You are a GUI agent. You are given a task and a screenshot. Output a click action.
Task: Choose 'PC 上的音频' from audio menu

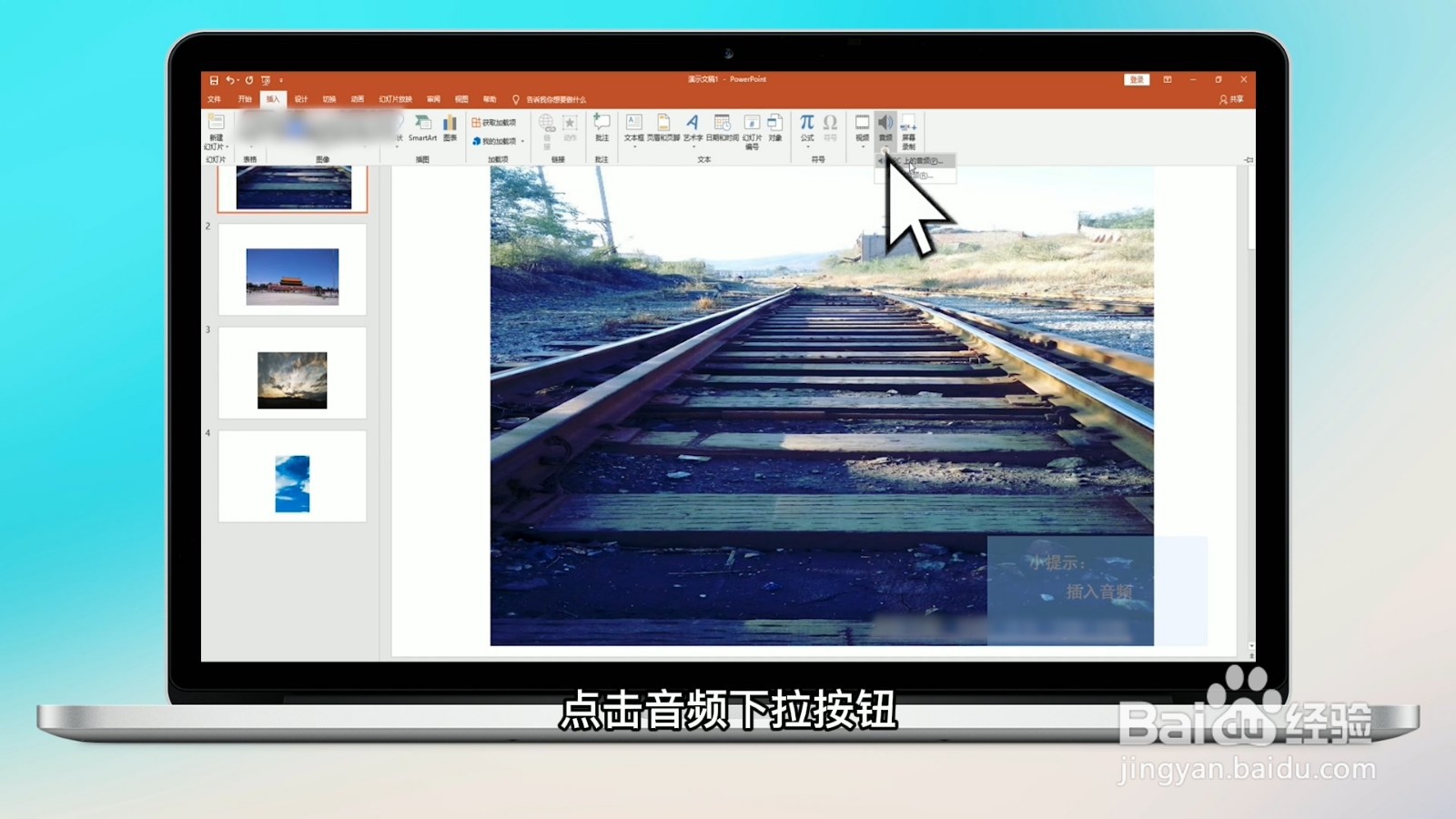click(915, 161)
